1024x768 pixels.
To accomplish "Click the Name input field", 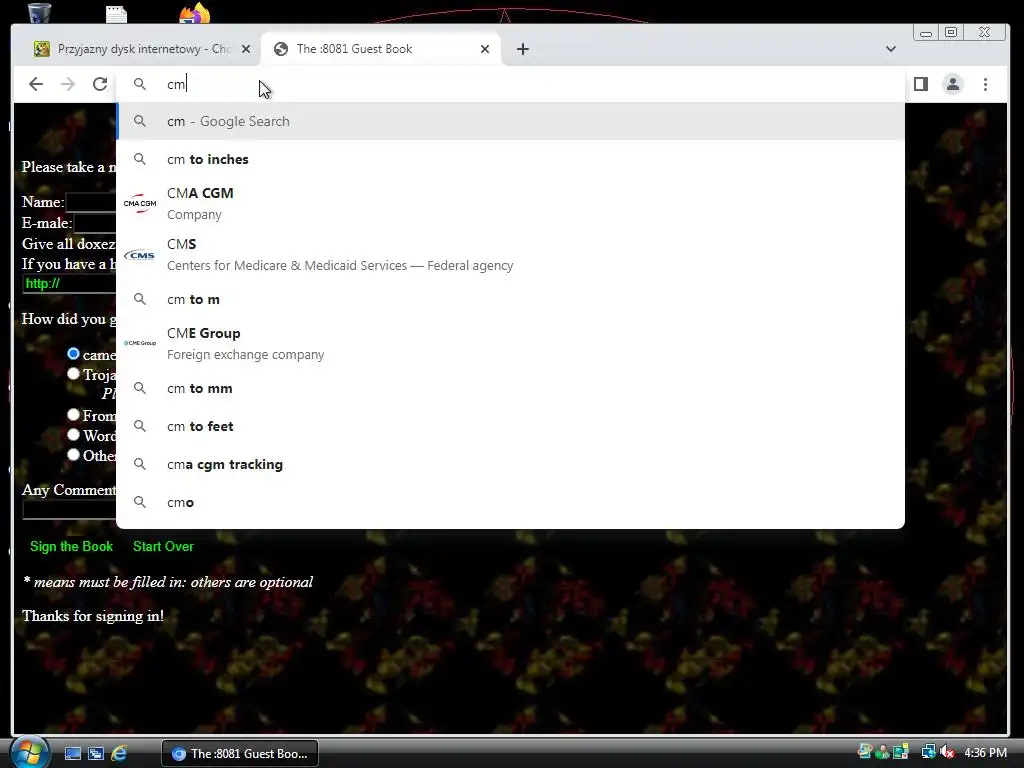I will pos(91,202).
